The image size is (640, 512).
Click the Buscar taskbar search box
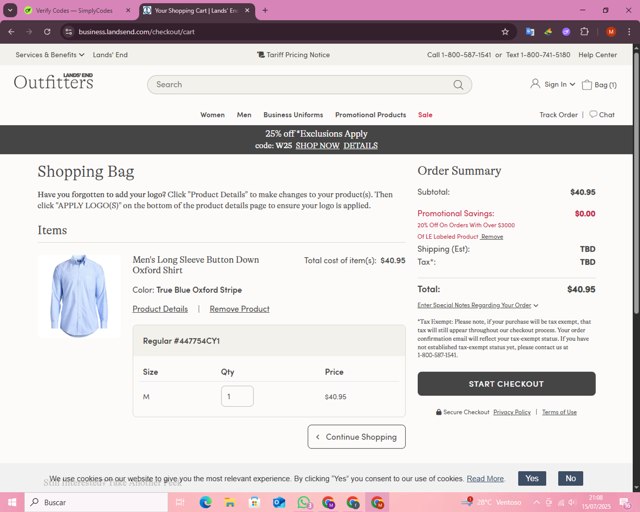pos(97,502)
